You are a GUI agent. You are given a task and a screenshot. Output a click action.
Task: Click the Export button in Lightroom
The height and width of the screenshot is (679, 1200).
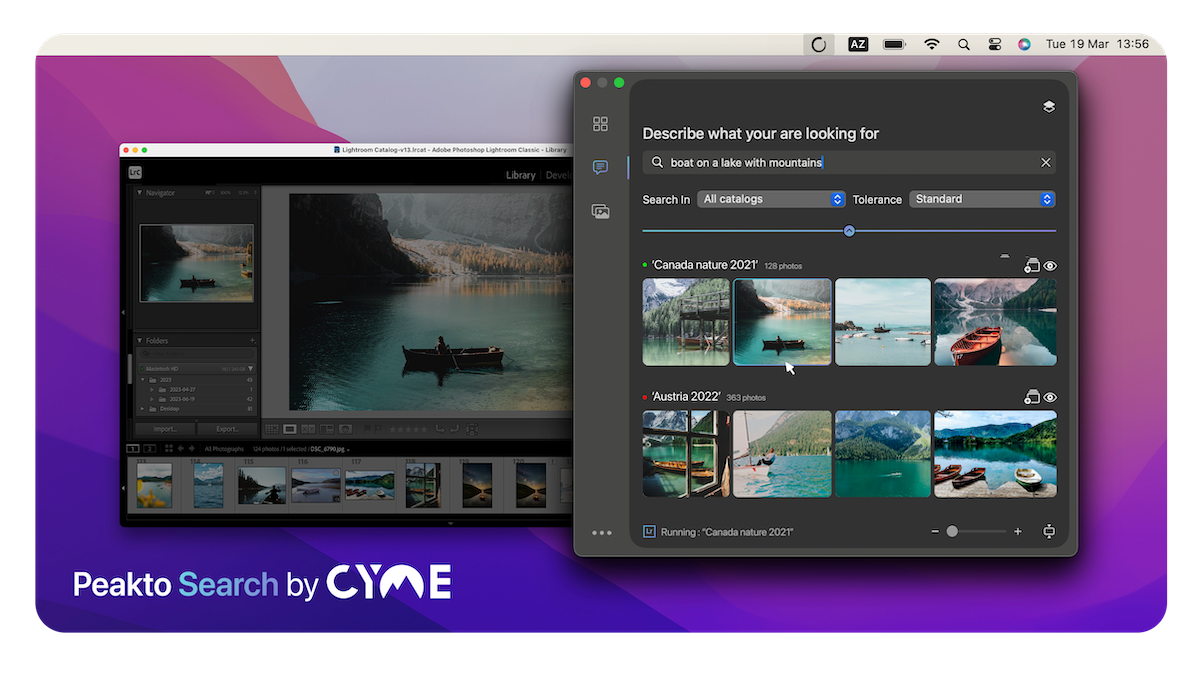tap(227, 429)
